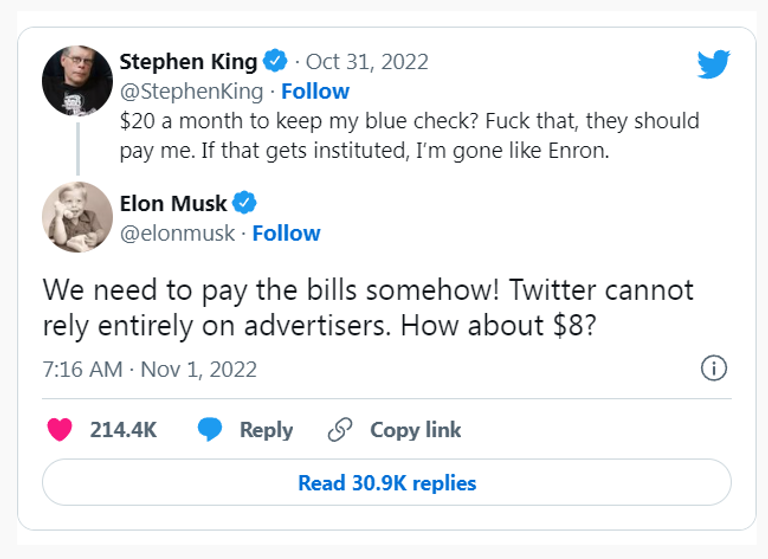Open Elon Musk's profile picture
The image size is (768, 559).
coord(77,217)
